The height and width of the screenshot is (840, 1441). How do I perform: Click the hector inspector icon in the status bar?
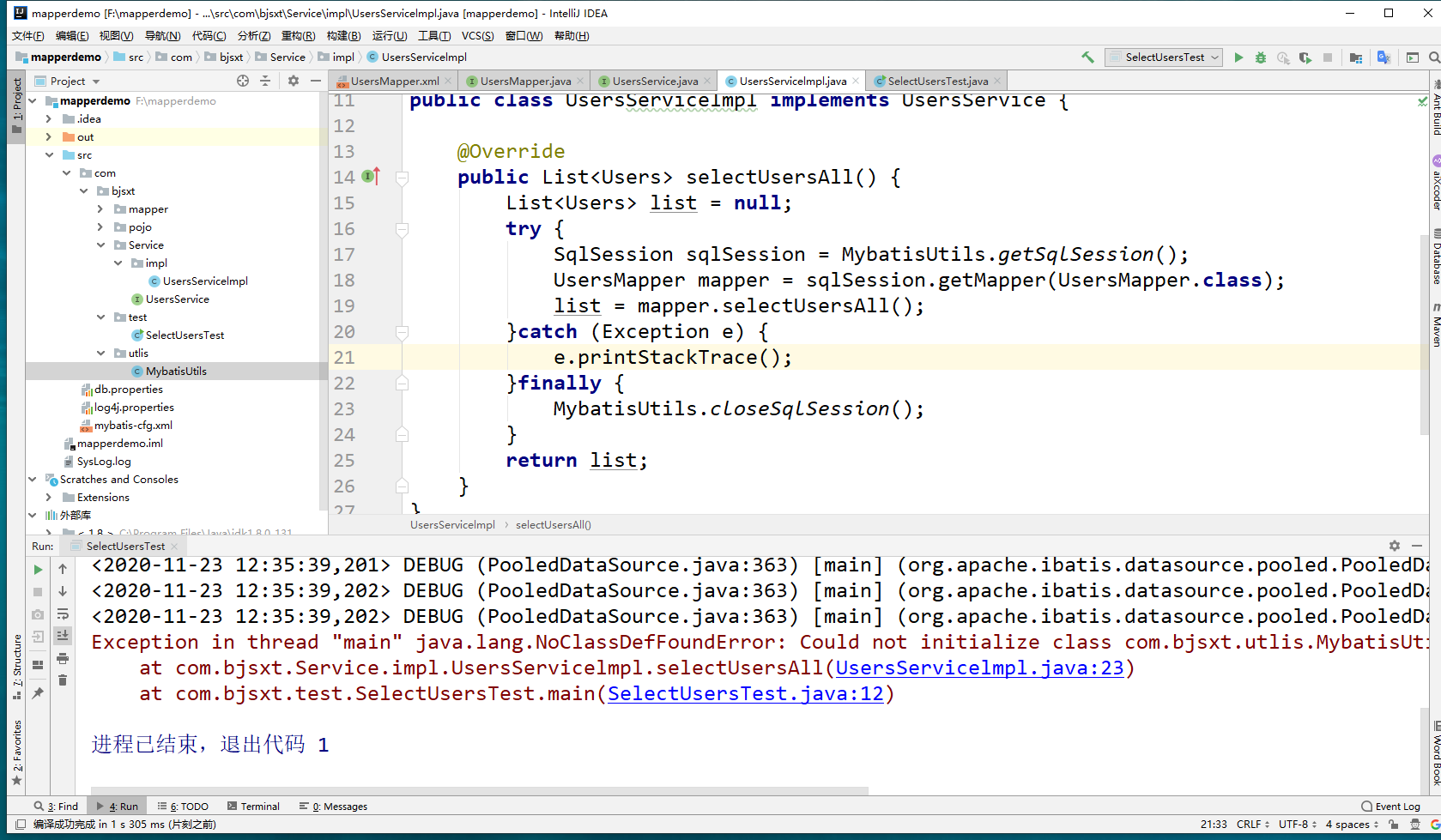1415,824
